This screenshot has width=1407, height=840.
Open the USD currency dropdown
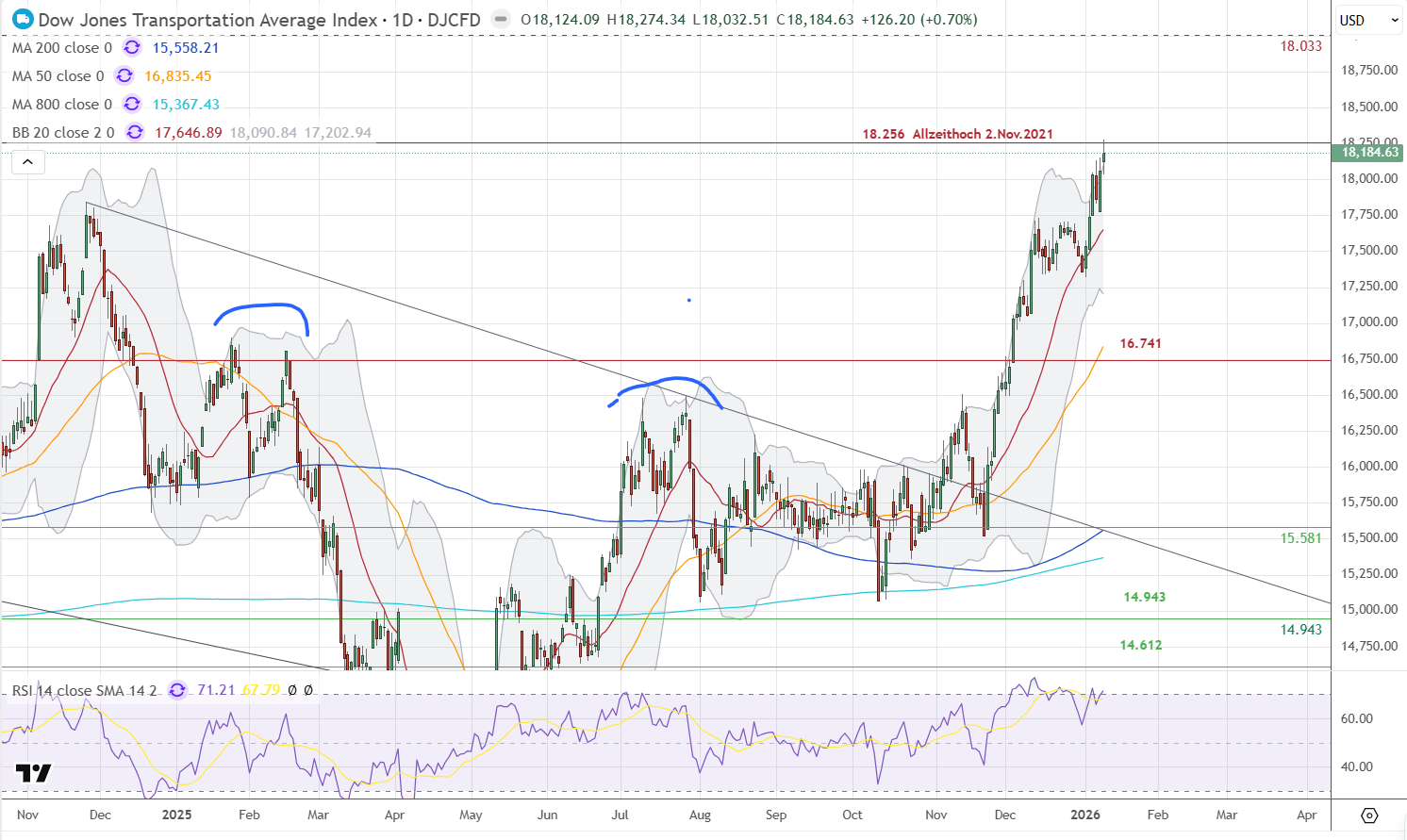click(x=1369, y=20)
